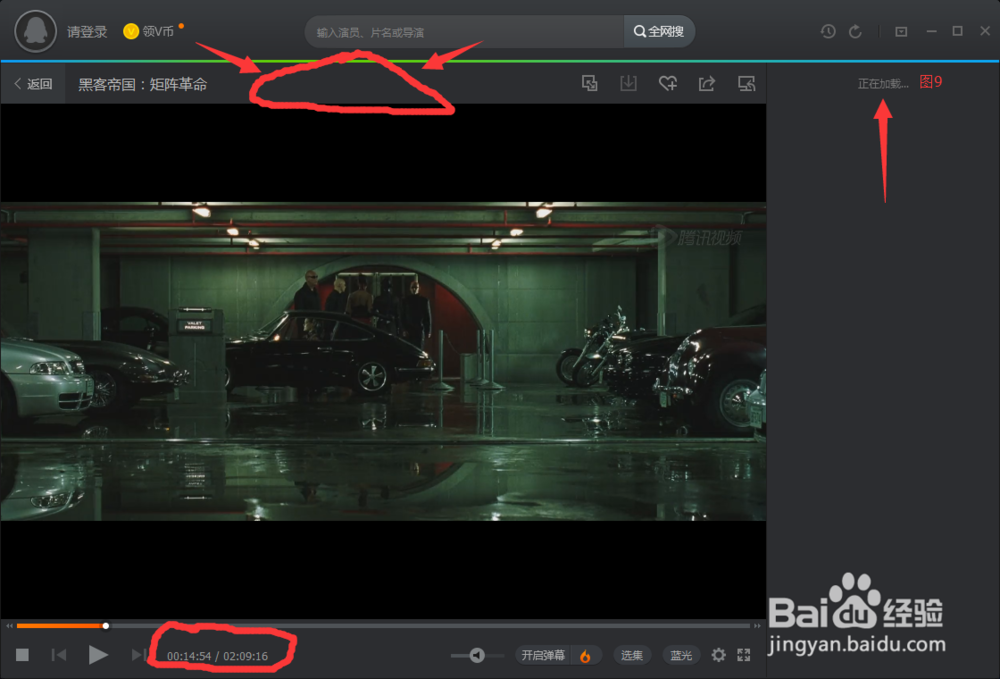This screenshot has width=1000, height=679.
Task: Click the 00:14:54 / 02:09:16 time display
Action: point(217,656)
